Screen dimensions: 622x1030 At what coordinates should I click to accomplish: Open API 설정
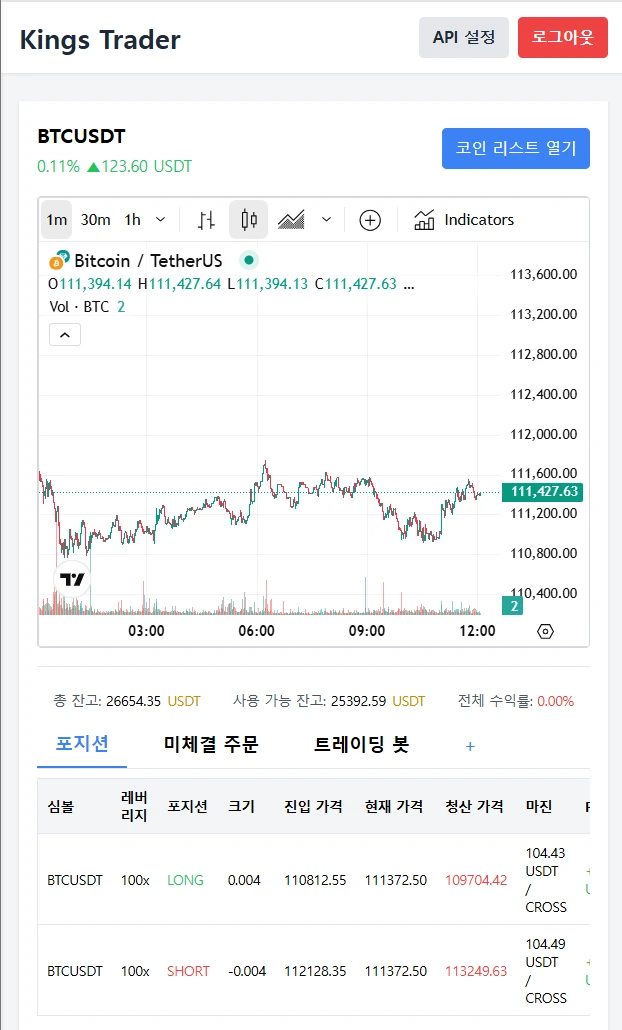click(463, 37)
